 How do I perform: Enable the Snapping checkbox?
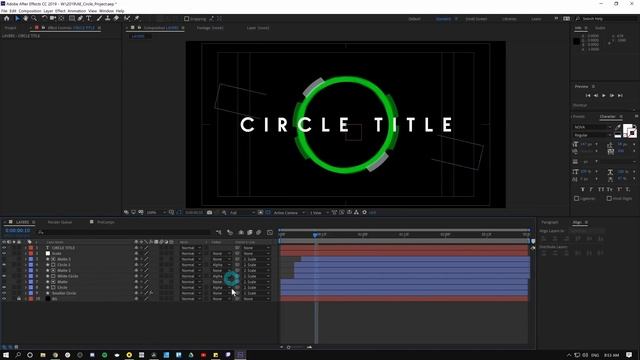click(x=187, y=19)
